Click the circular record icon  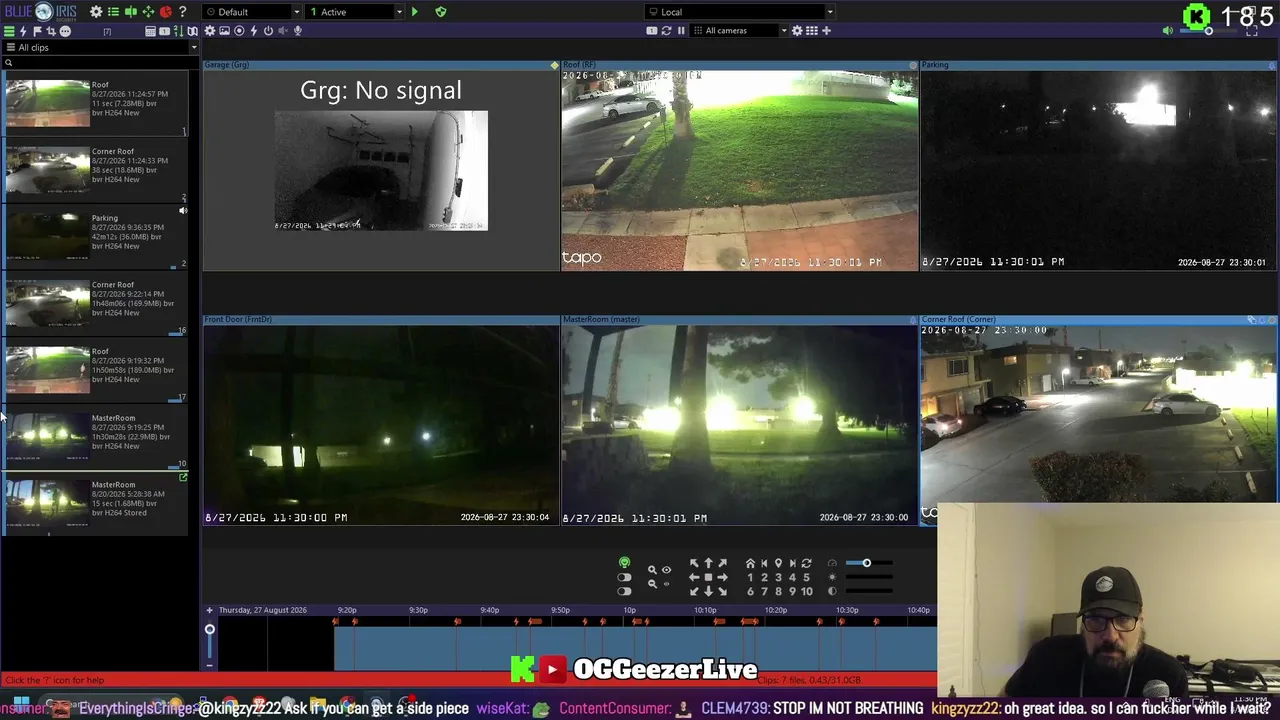pos(239,31)
